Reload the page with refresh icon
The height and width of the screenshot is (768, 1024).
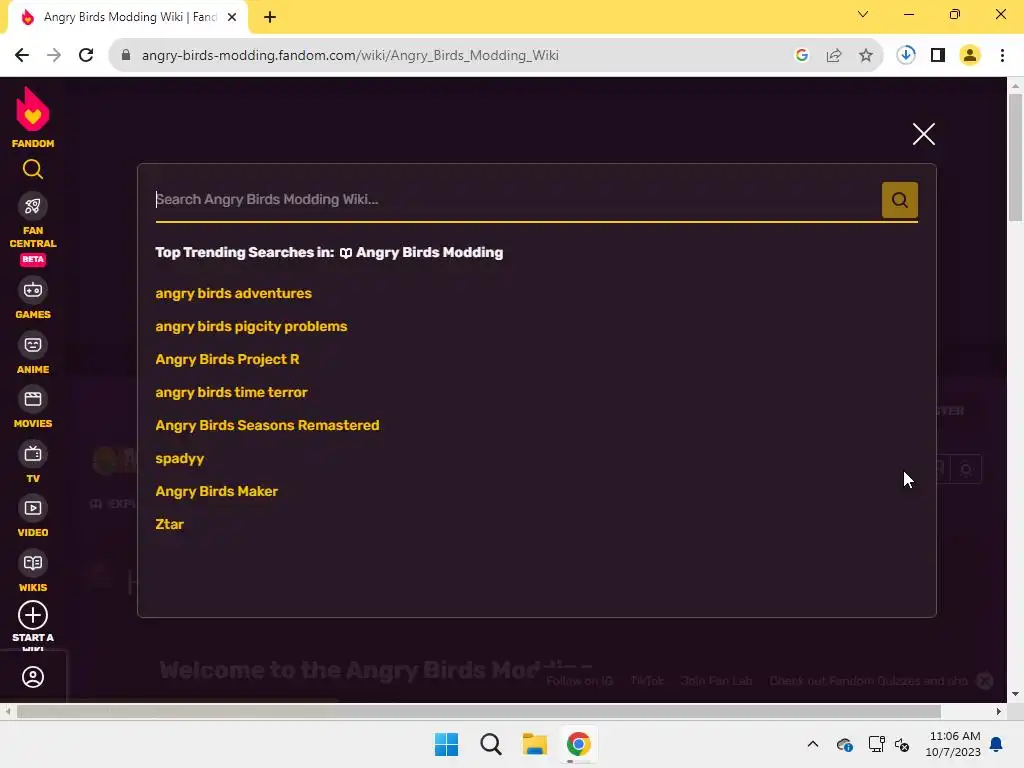(86, 56)
